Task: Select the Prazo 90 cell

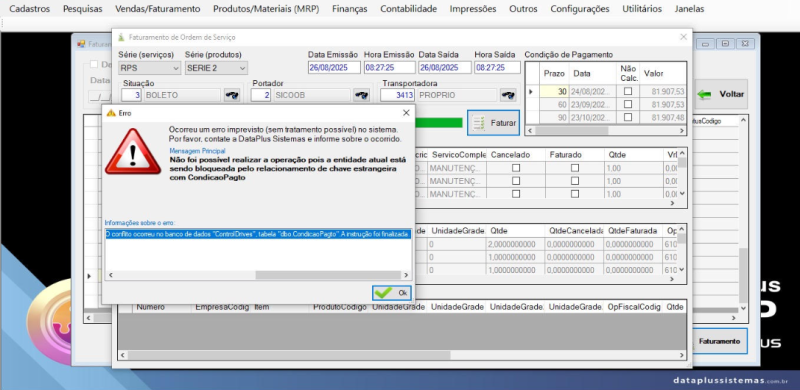Action: (x=554, y=117)
